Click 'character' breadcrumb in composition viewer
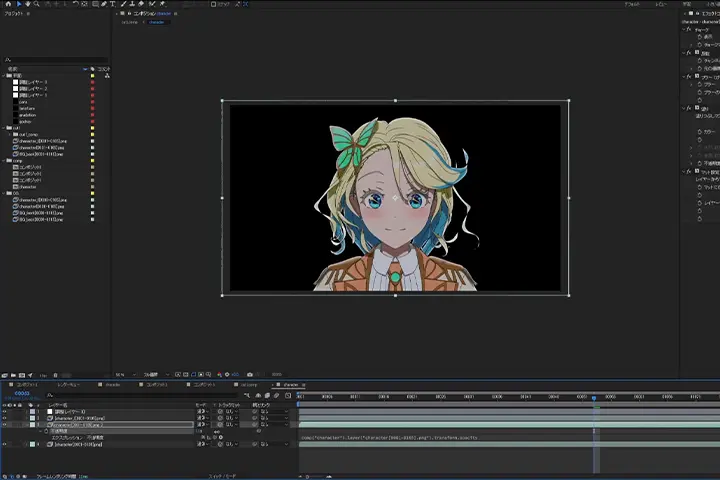Image resolution: width=720 pixels, height=480 pixels. (157, 22)
